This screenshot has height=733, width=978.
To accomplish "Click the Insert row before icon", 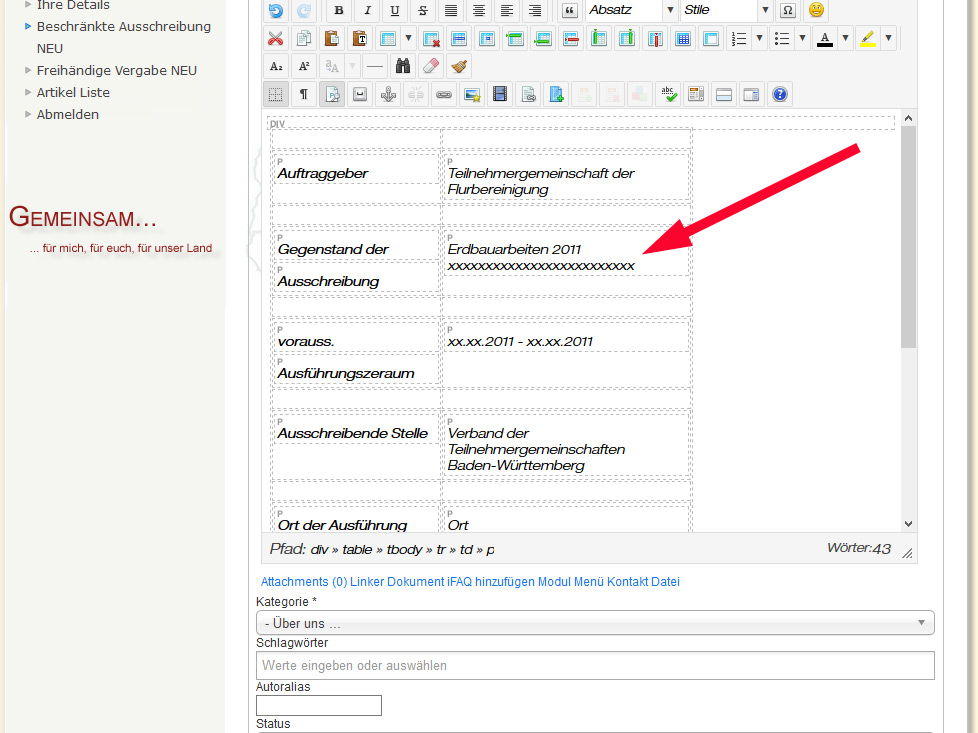I will pos(515,39).
